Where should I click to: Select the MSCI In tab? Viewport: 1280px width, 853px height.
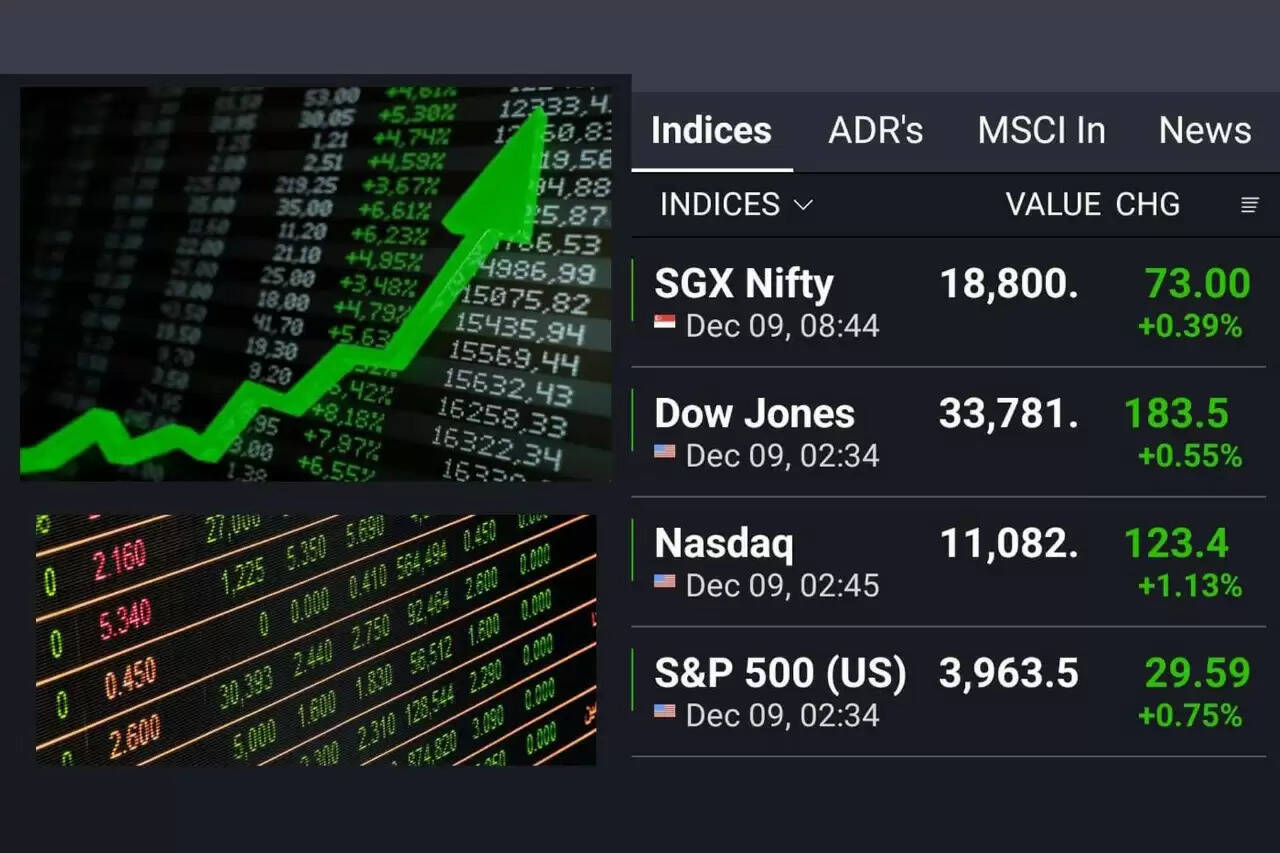(x=1041, y=130)
